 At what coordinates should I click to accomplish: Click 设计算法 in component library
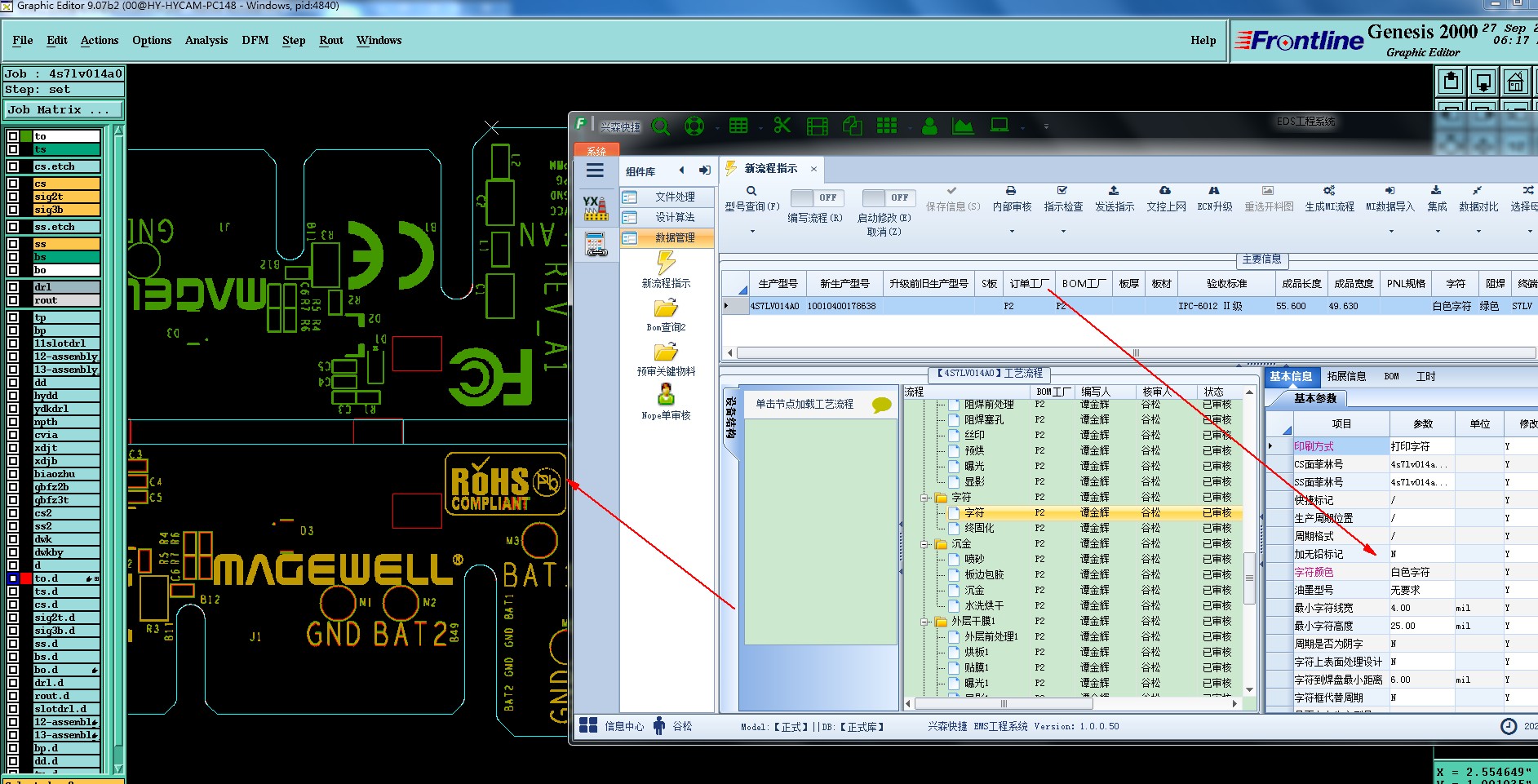667,217
